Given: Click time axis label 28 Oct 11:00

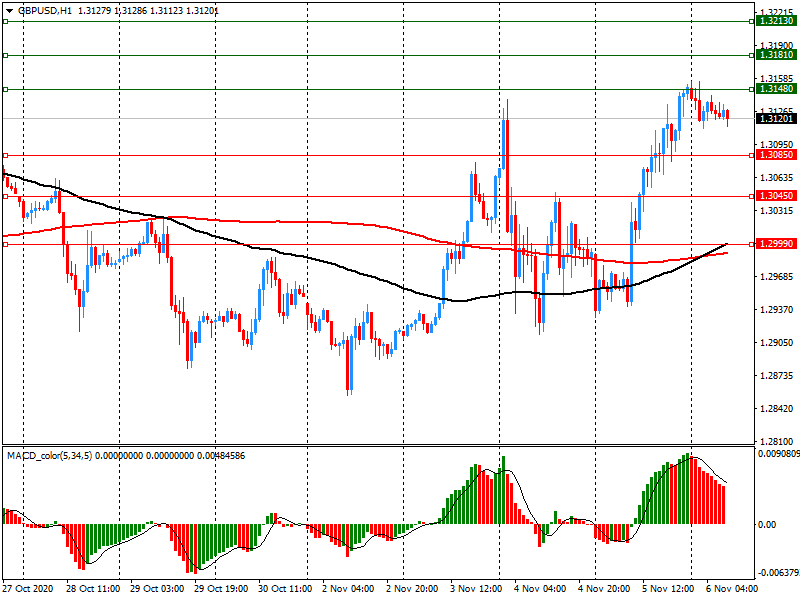Looking at the screenshot, I should (93, 589).
